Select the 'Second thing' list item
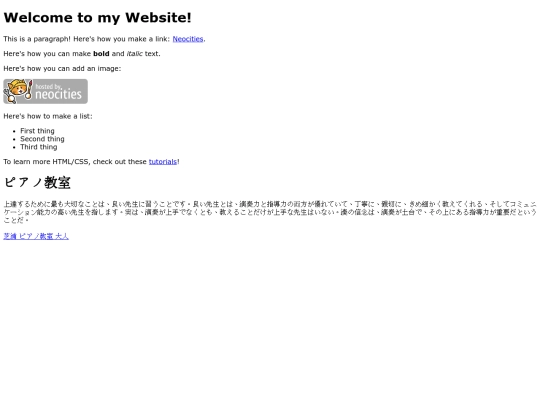 point(42,139)
